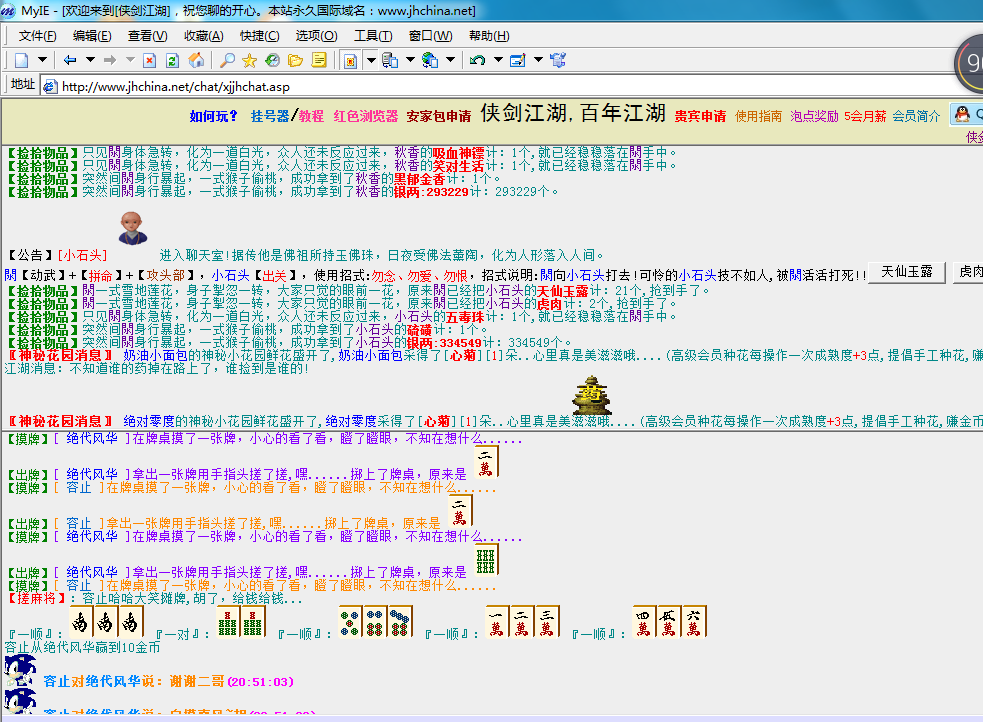The height and width of the screenshot is (722, 983).
Task: Open the 查看(V) menu
Action: pos(148,36)
